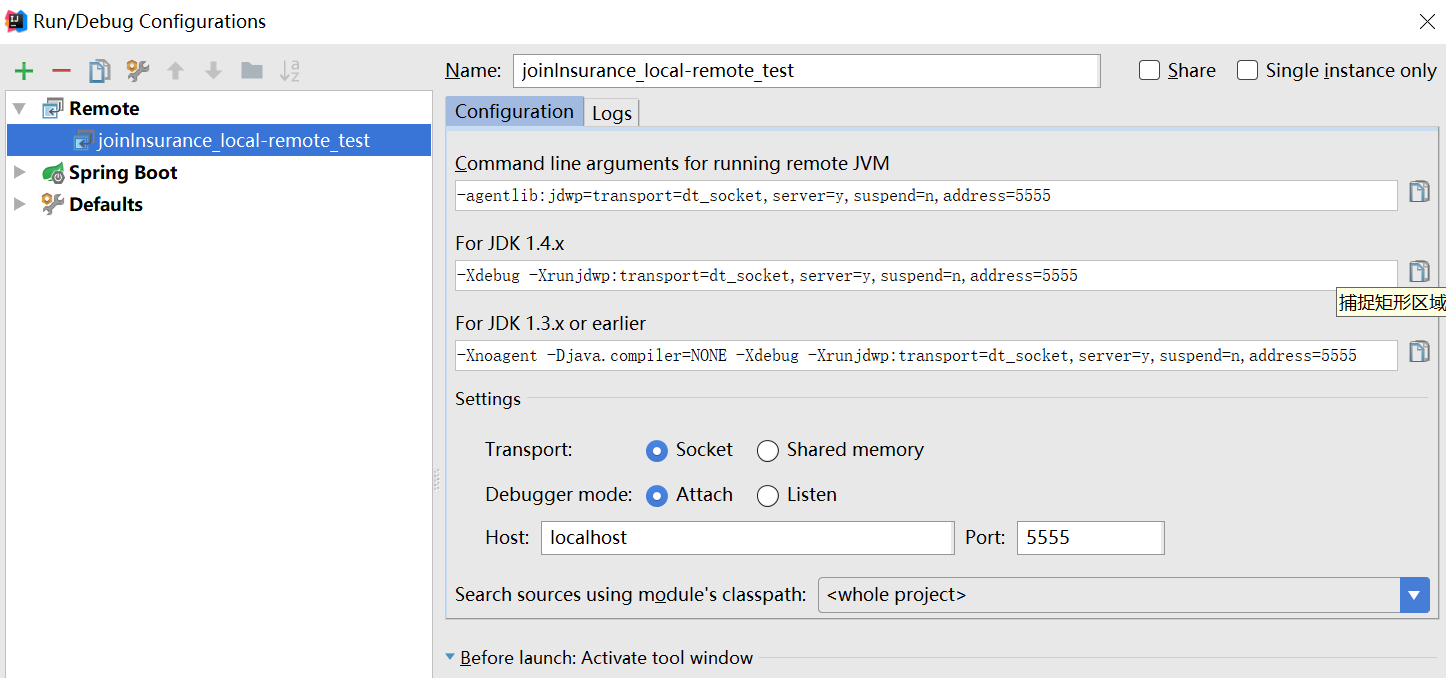
Task: Open the edit defaults wrench icon
Action: (x=137, y=71)
